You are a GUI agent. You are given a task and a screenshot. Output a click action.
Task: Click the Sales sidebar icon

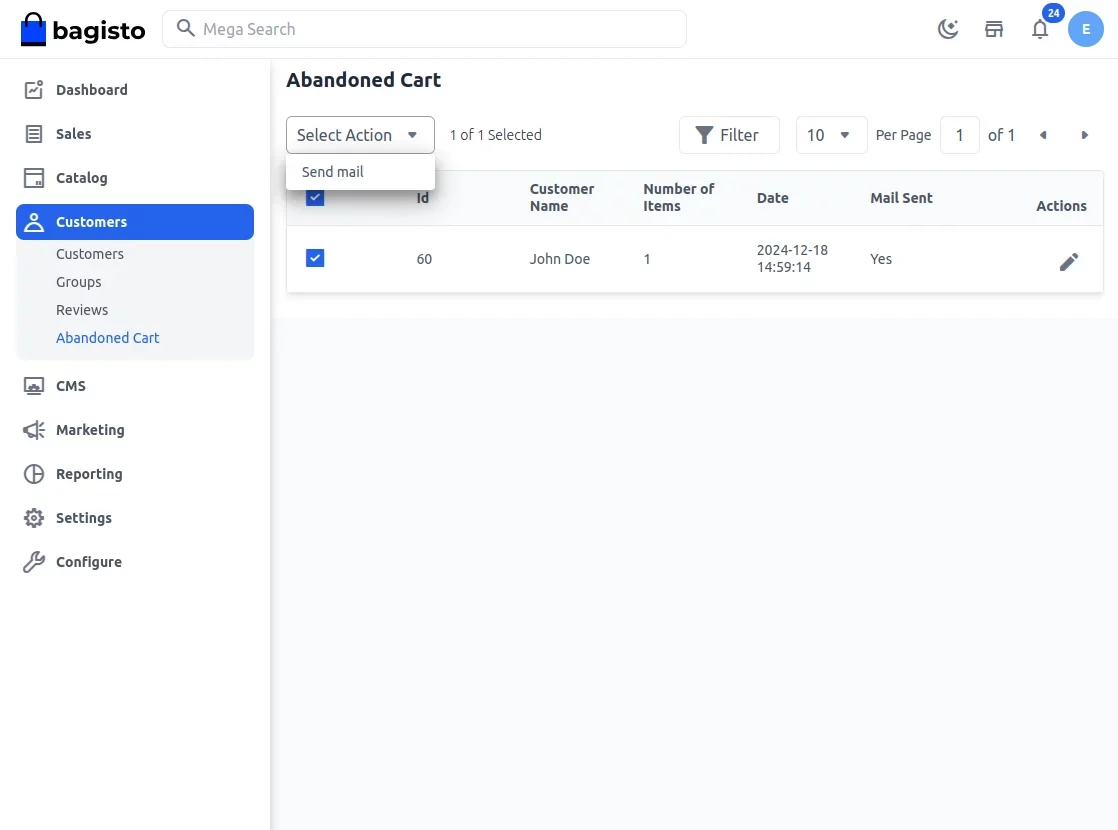[34, 134]
